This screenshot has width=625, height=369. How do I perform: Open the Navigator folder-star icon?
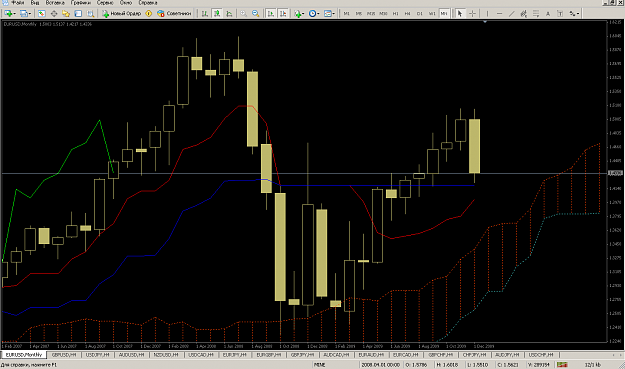point(66,14)
